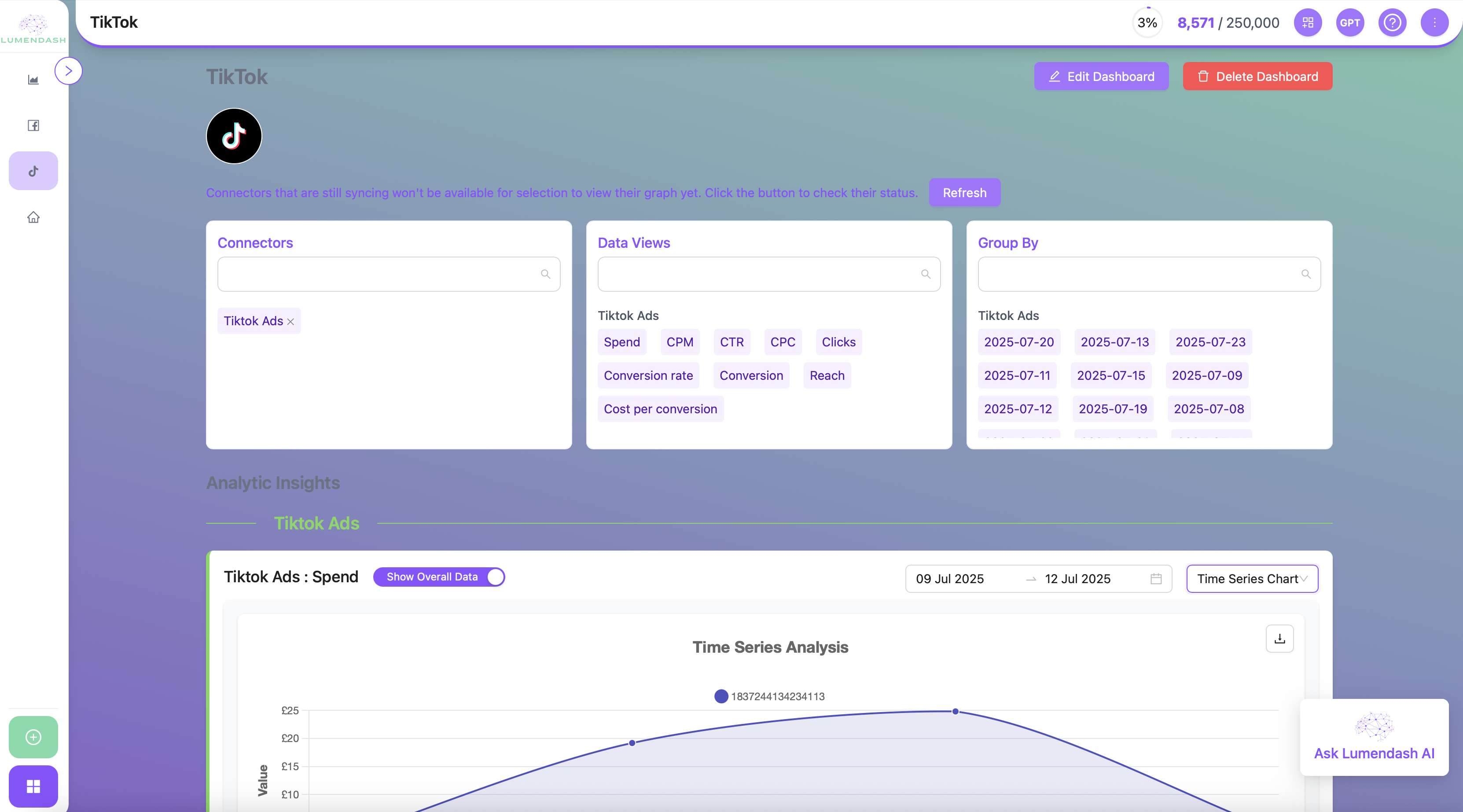1463x812 pixels.
Task: Select the CPC data view
Action: tap(783, 342)
